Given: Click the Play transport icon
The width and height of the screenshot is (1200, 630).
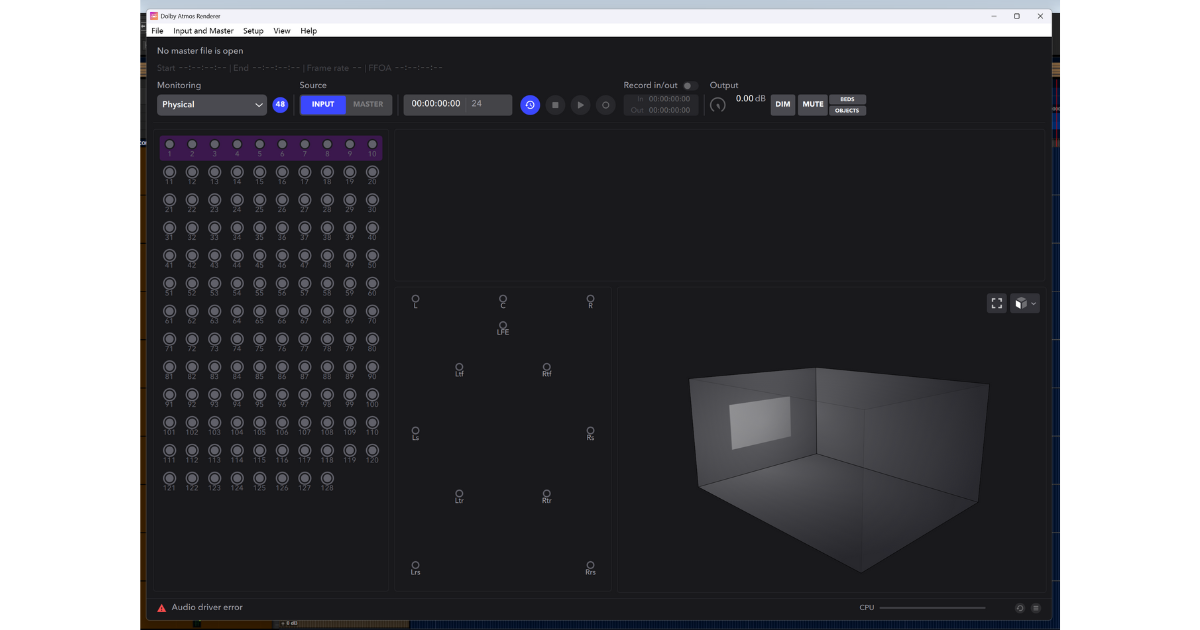Looking at the screenshot, I should 580,105.
